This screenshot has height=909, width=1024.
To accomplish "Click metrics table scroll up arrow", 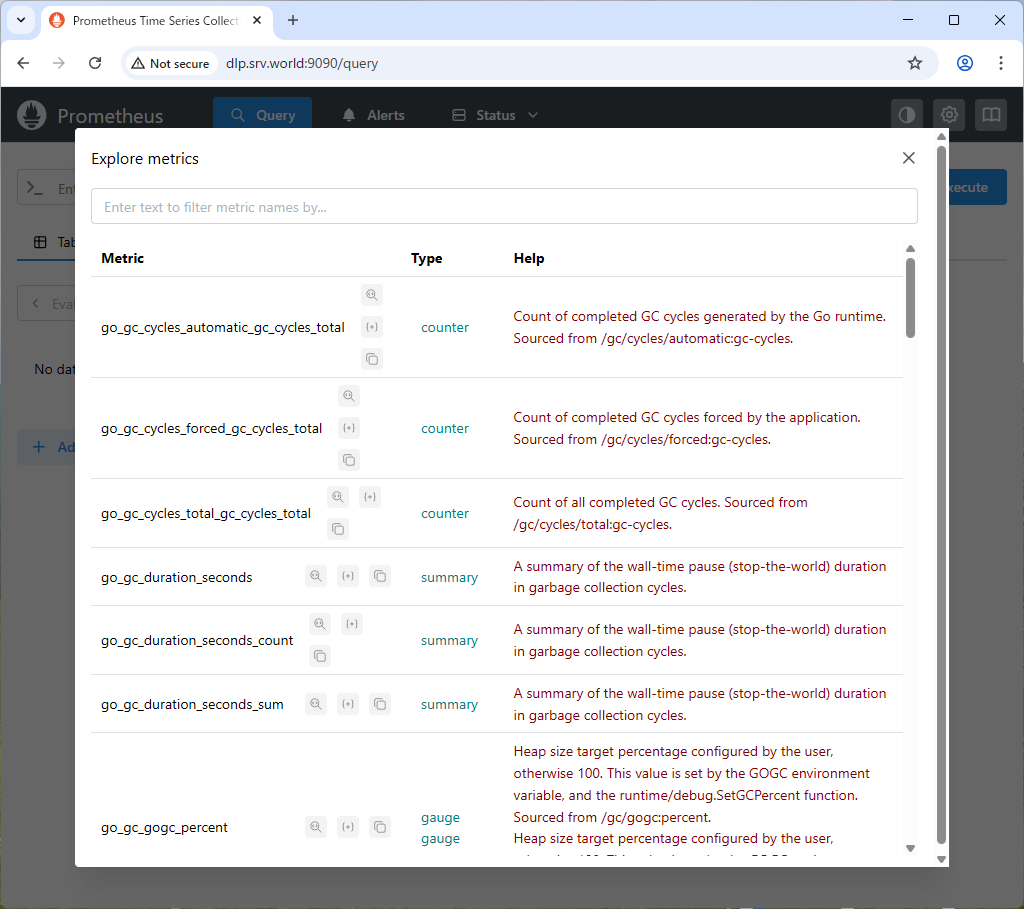I will pos(910,249).
